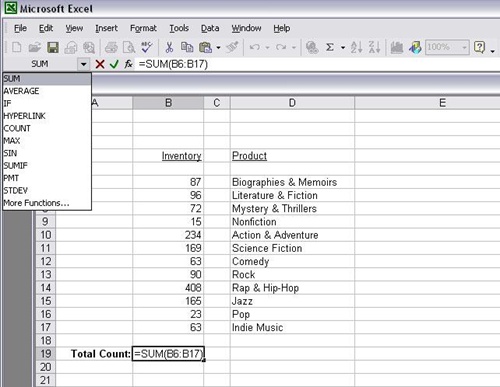500x387 pixels.
Task: Select column D header
Action: coord(292,103)
